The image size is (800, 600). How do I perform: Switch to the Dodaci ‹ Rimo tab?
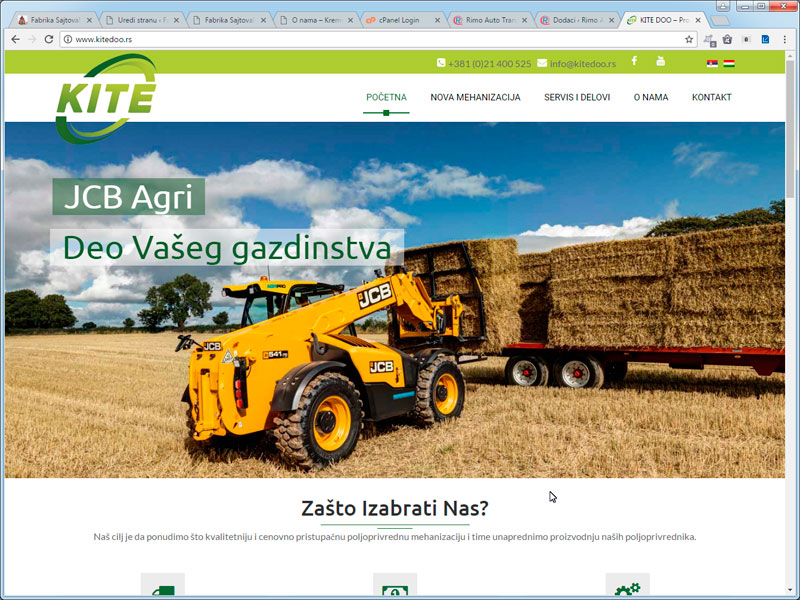[x=577, y=20]
